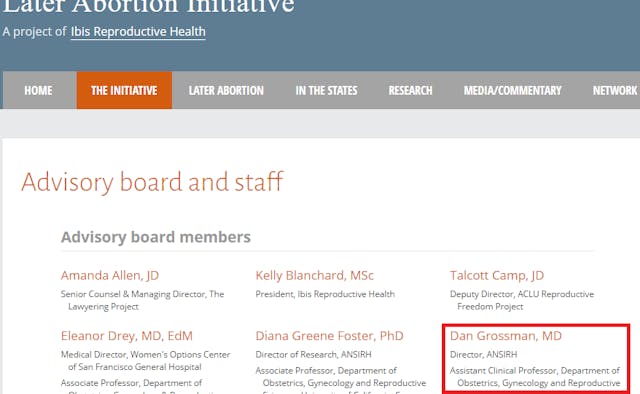Viewport: 640px width, 394px height.
Task: Click 'Director of Research, ANSIRH' text
Action: tap(313, 355)
